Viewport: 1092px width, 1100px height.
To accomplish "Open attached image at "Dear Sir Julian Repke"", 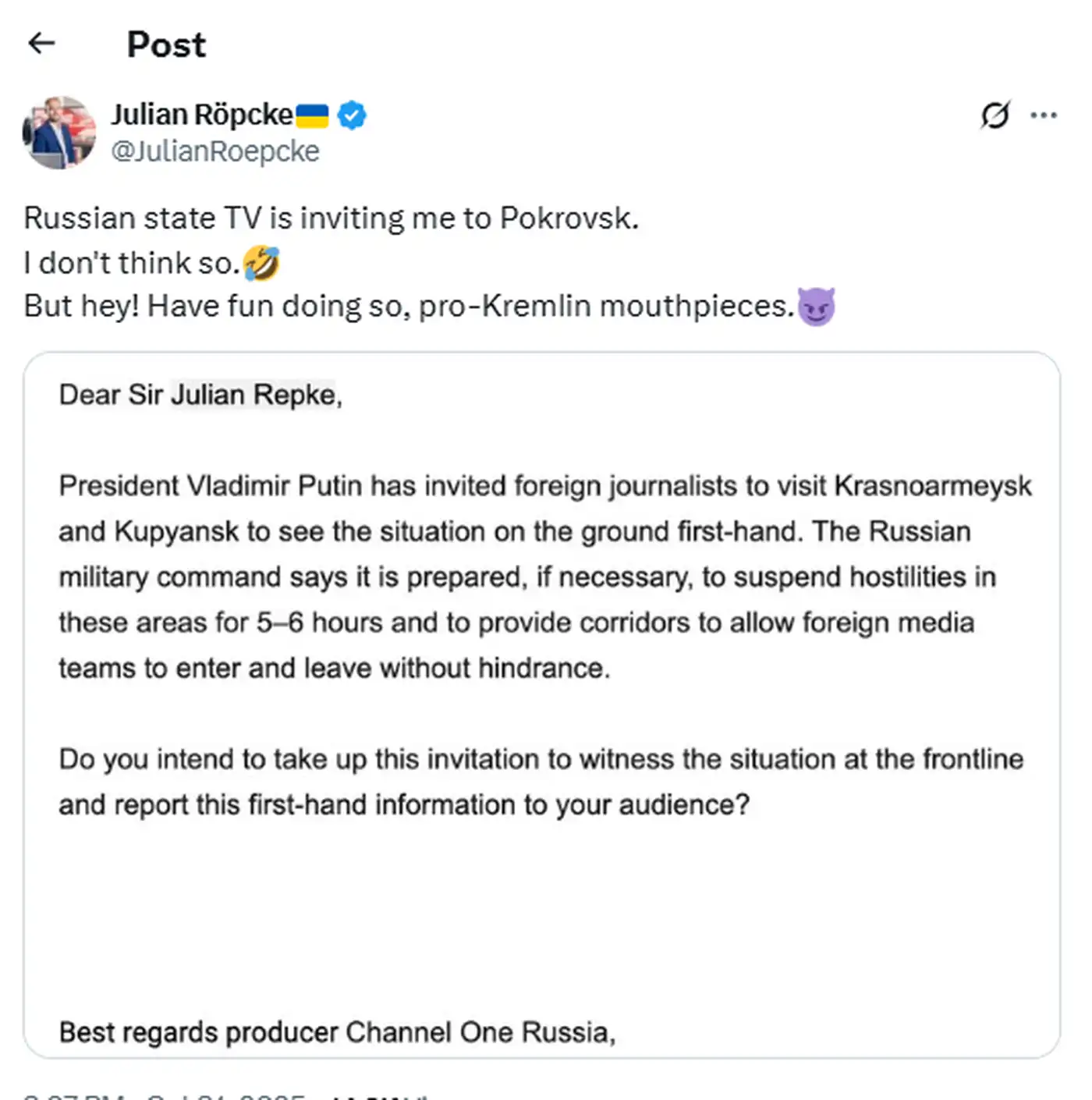I will [x=200, y=395].
